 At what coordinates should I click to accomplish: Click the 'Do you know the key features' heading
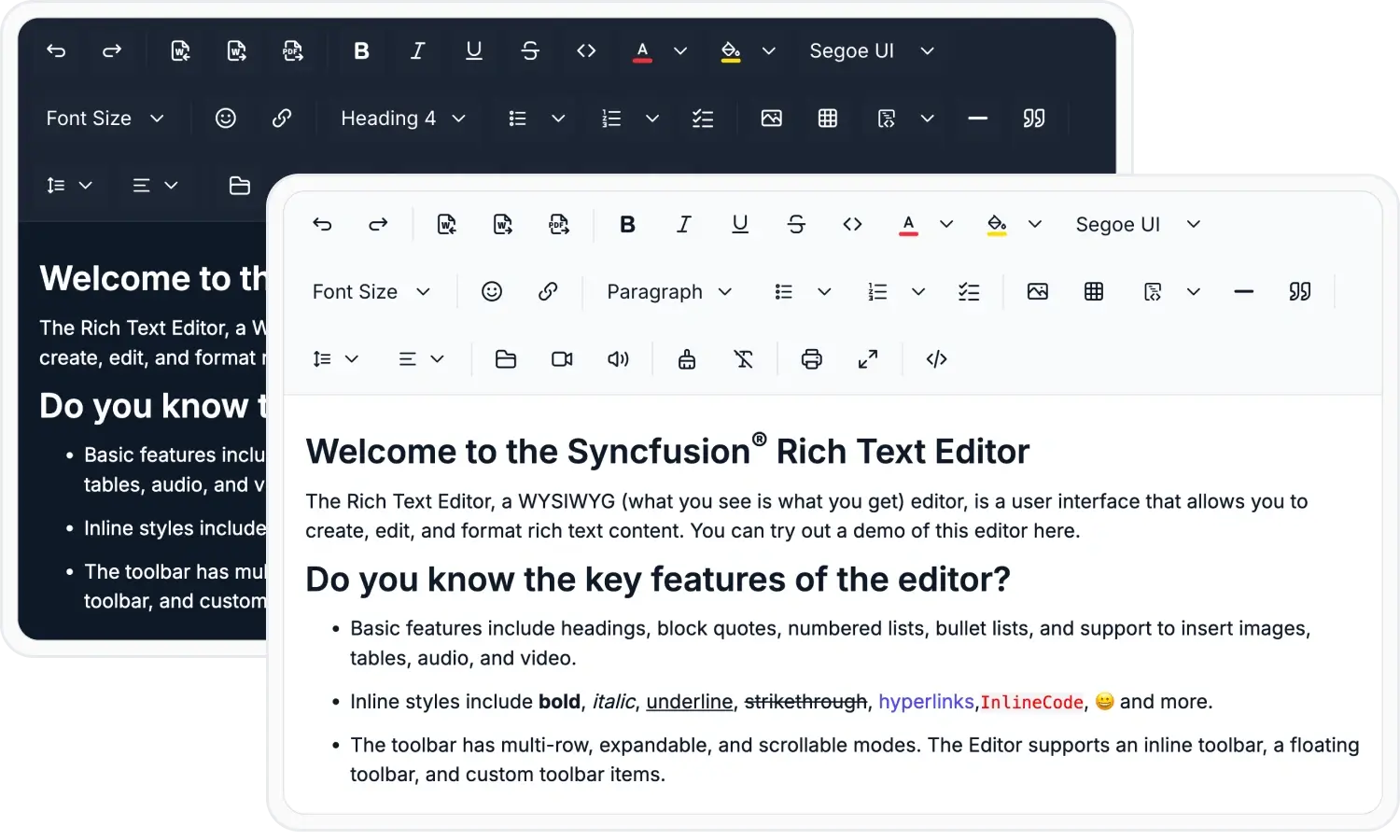coord(658,580)
